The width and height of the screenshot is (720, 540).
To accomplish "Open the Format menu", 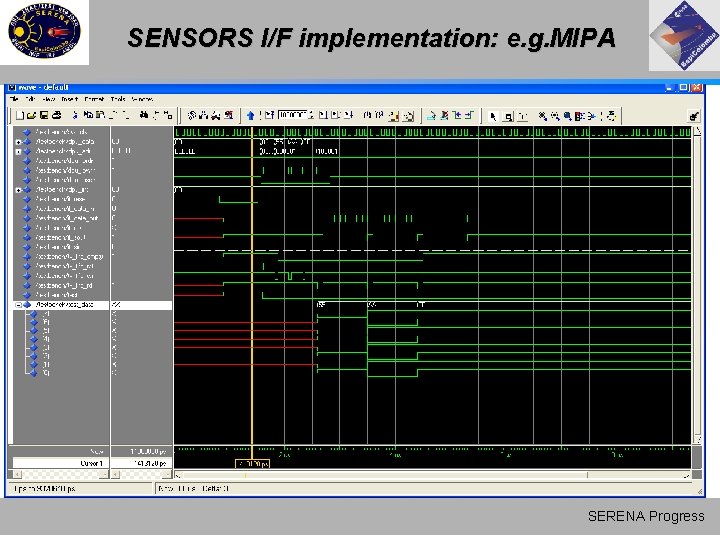I will pos(94,99).
